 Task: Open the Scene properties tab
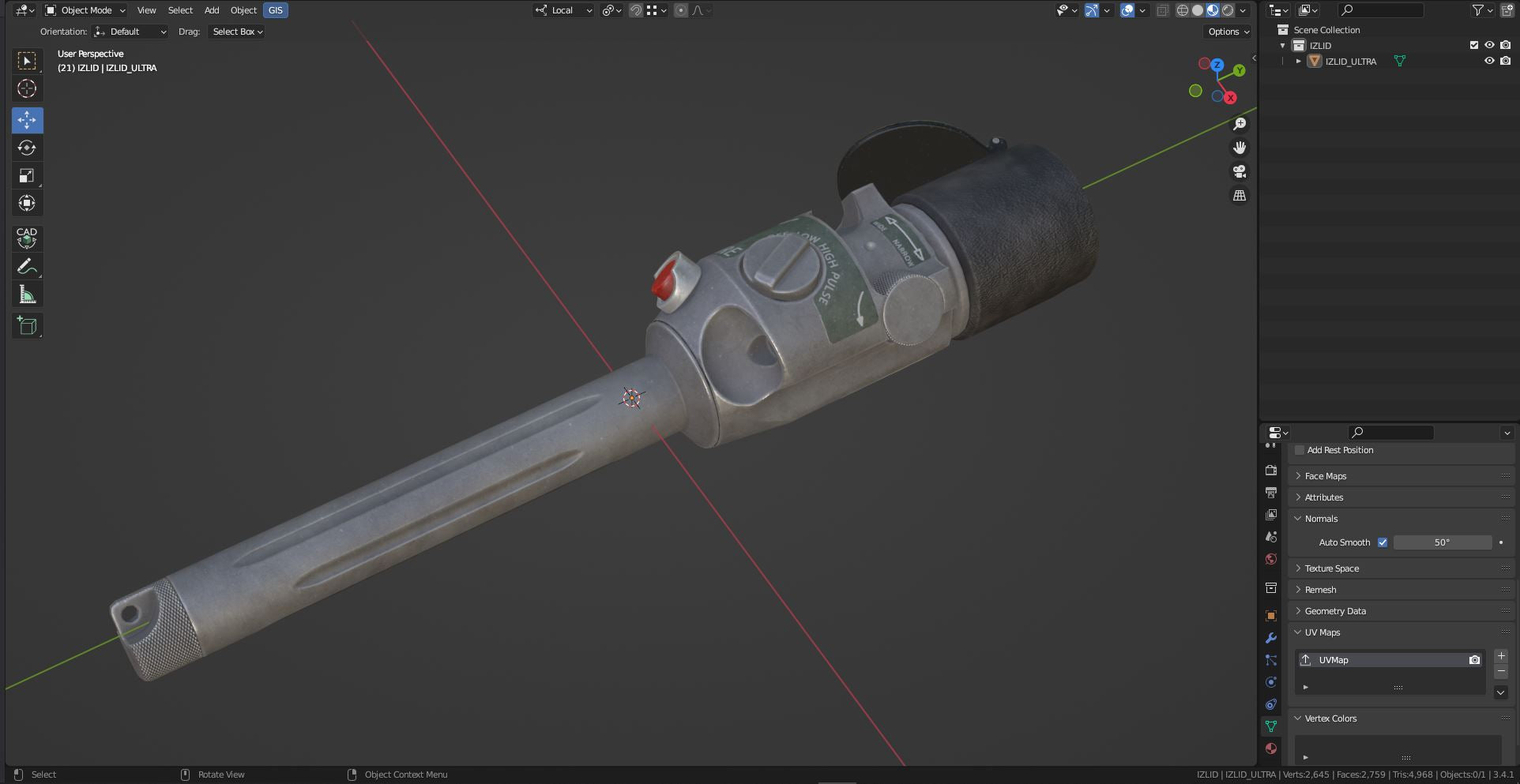click(x=1271, y=536)
